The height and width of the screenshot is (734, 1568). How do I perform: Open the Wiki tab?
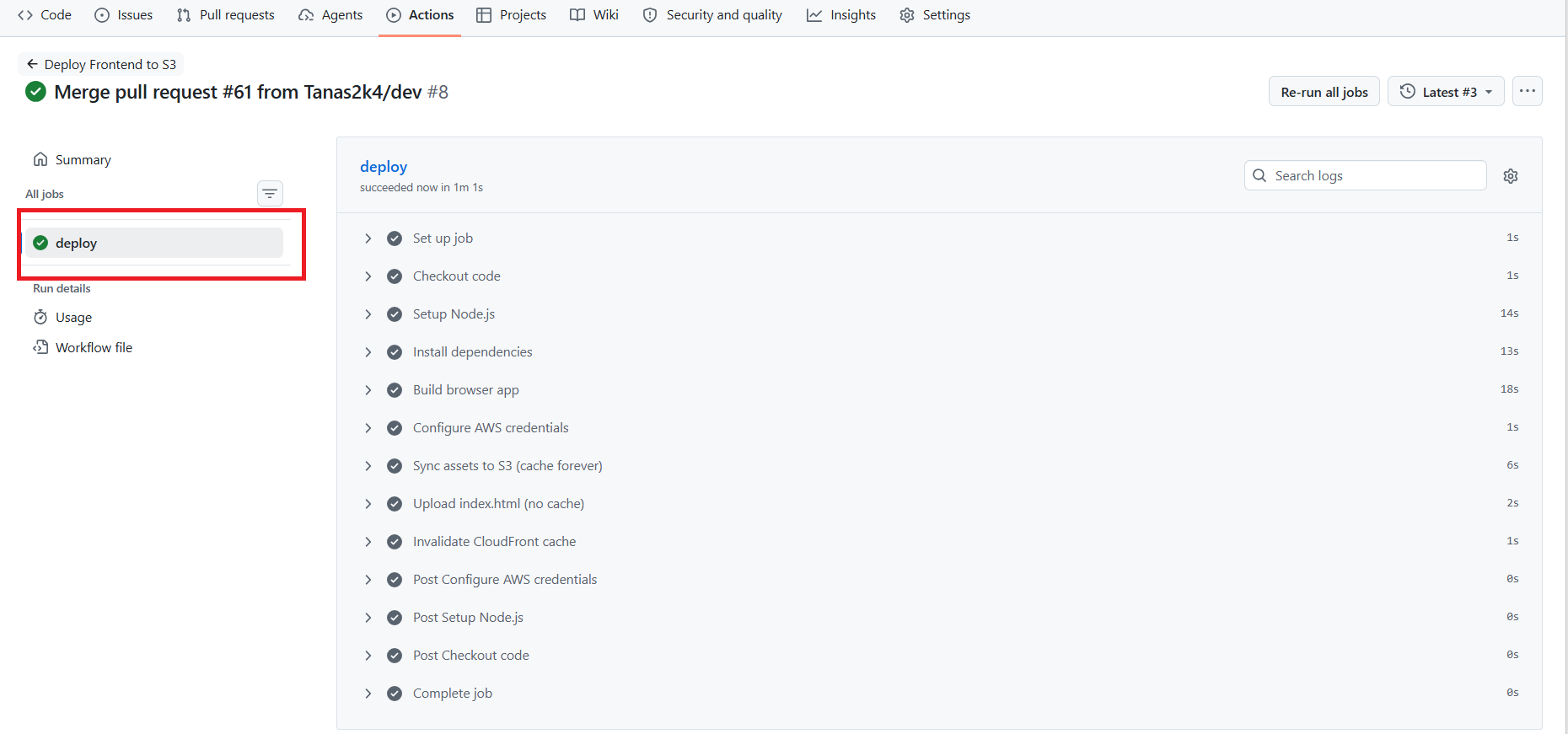[594, 15]
